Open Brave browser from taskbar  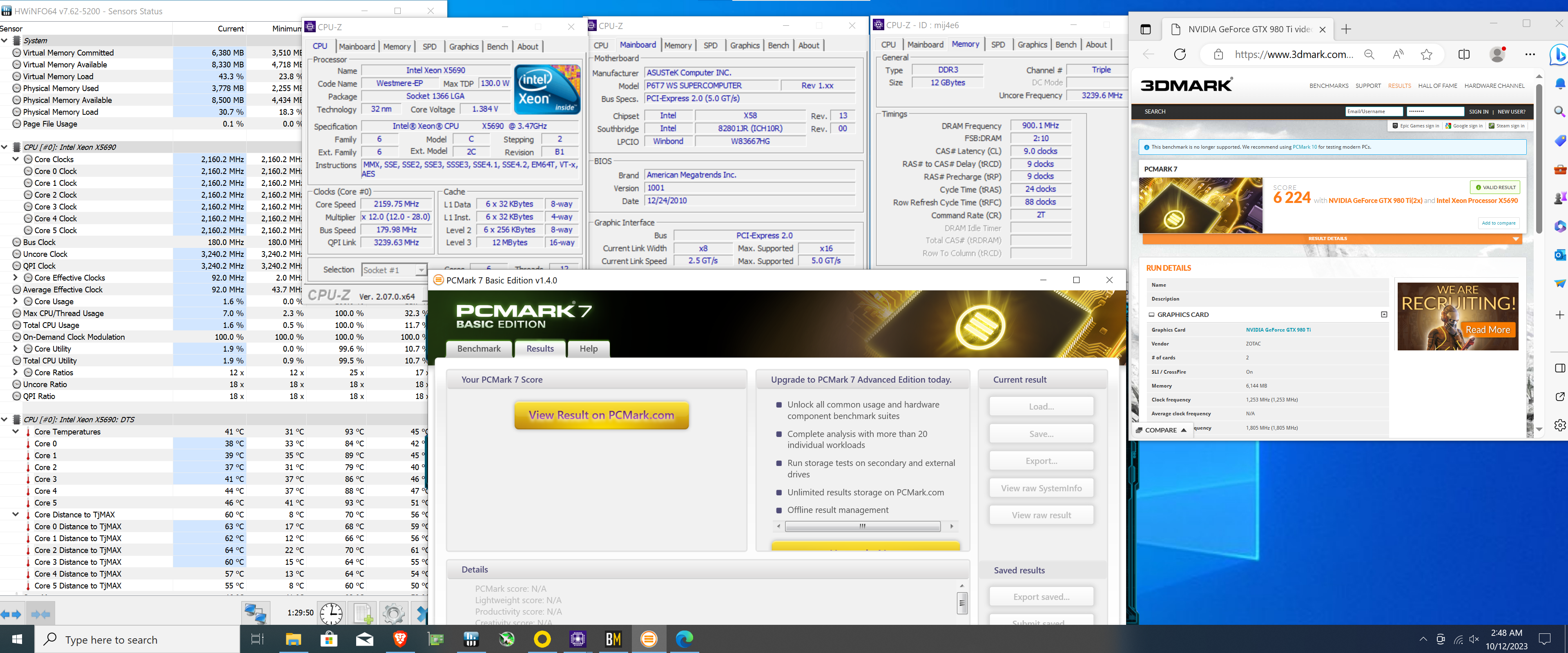(x=400, y=639)
